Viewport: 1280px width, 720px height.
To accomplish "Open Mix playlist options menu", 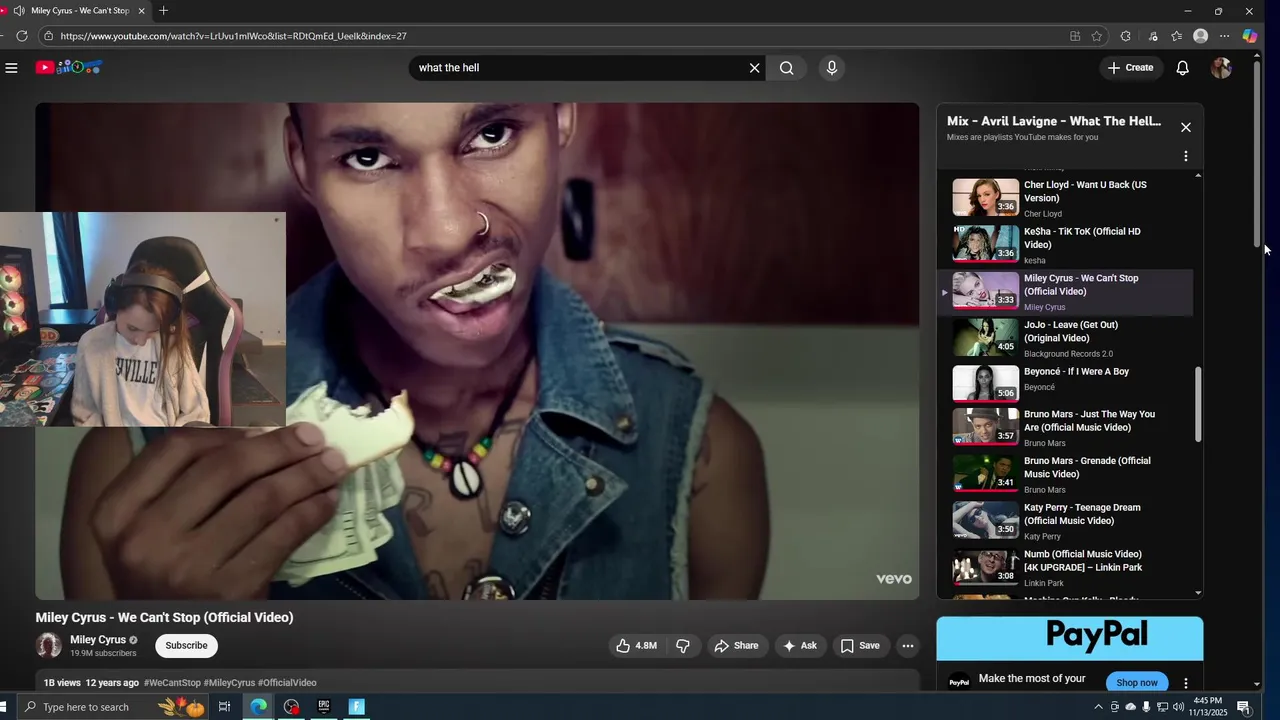I will [x=1186, y=156].
